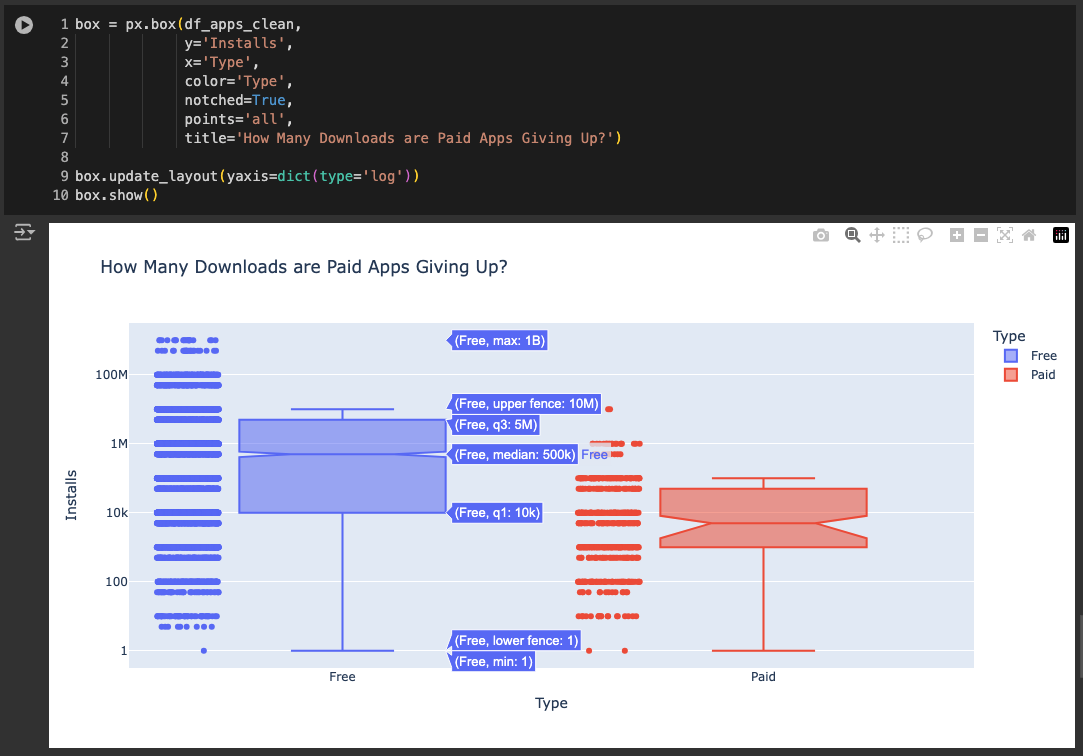Click the Paid outlier point near 10M

(609, 409)
